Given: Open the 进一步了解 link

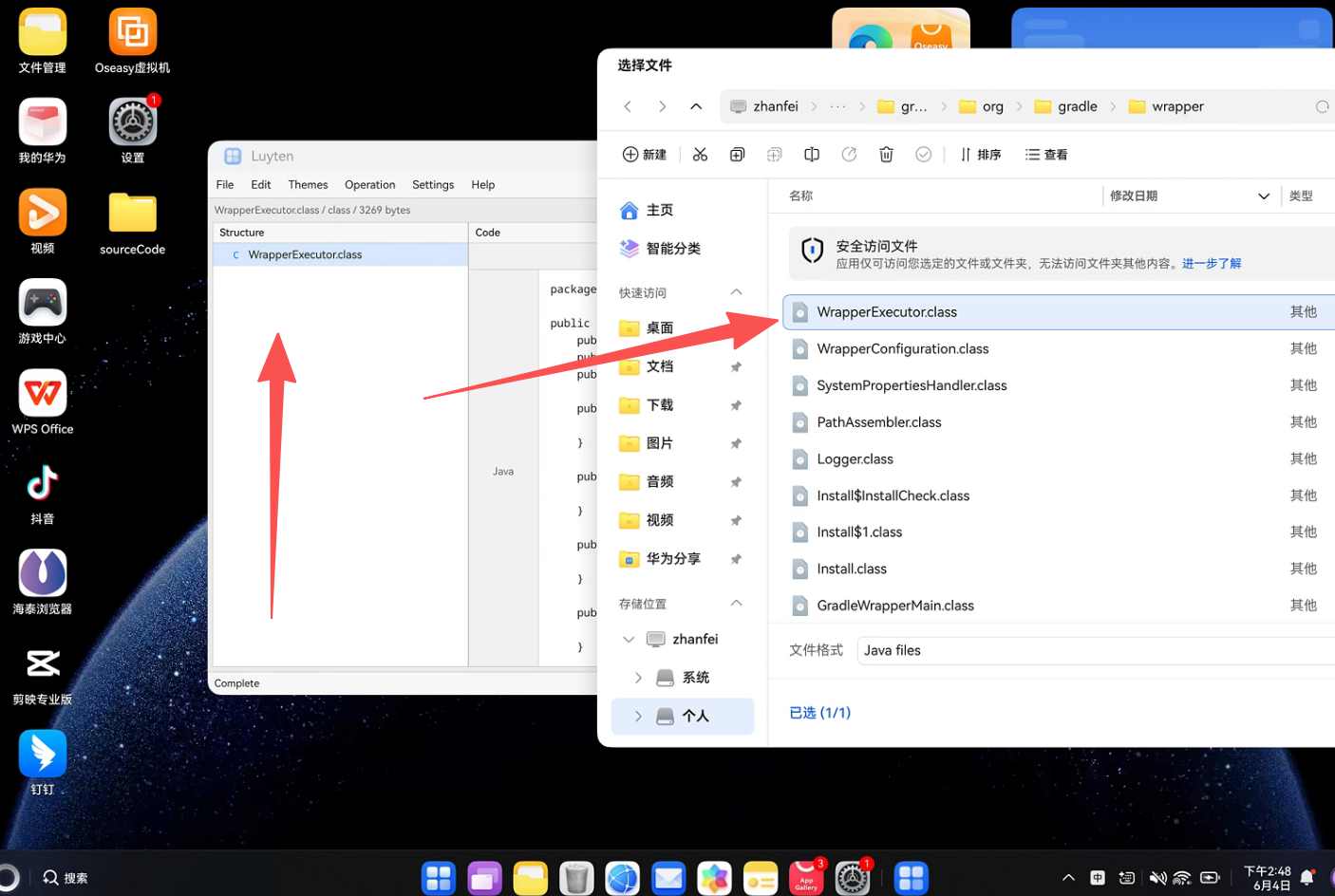Looking at the screenshot, I should coord(1212,264).
